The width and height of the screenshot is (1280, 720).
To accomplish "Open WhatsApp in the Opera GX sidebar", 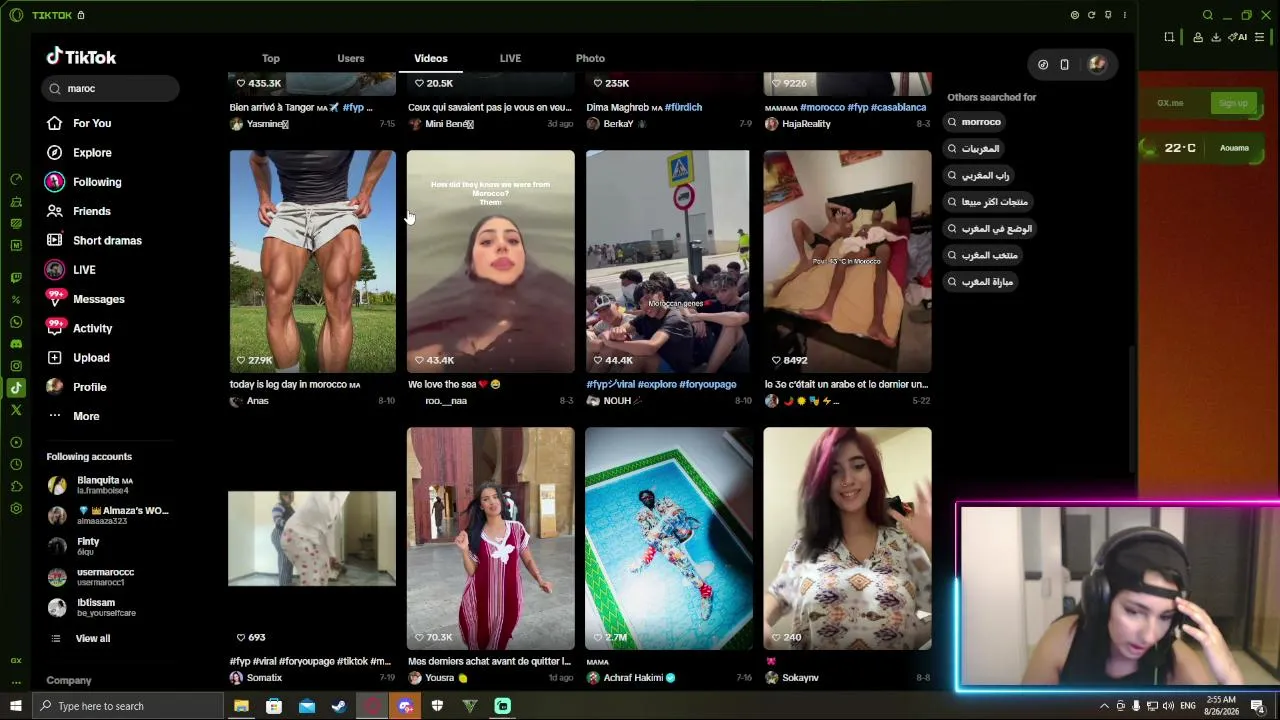I will [16, 322].
